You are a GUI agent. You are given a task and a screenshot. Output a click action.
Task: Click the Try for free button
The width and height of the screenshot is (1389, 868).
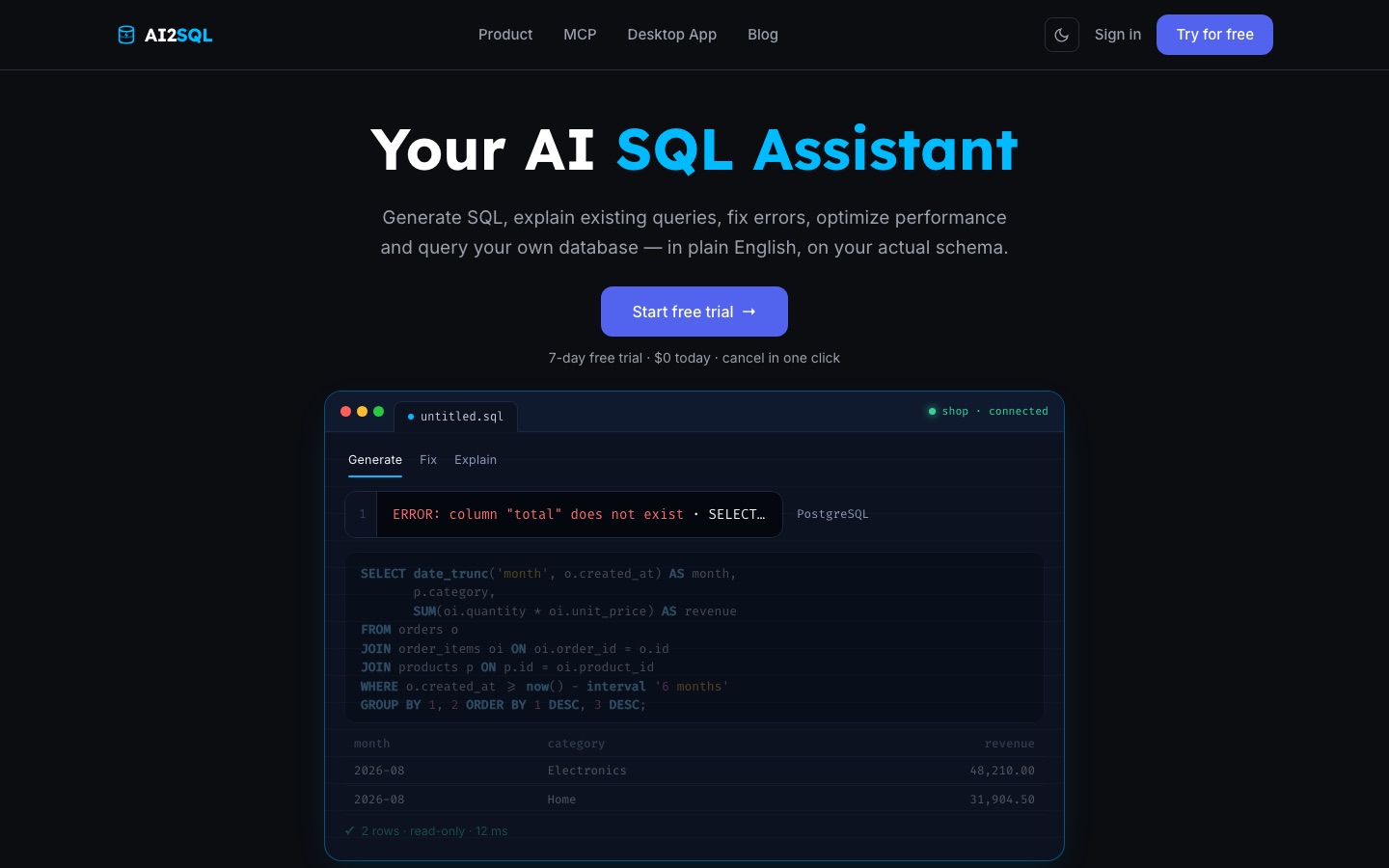(x=1214, y=35)
